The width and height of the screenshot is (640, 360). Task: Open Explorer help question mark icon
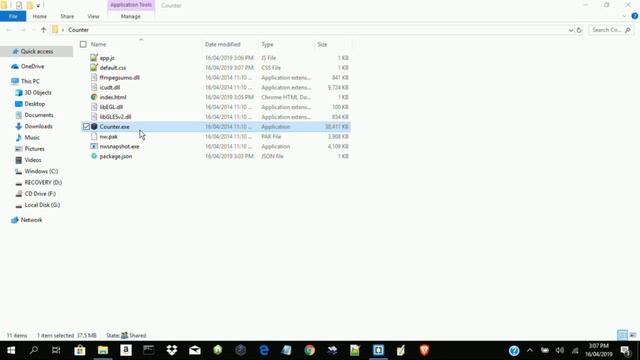[x=634, y=16]
